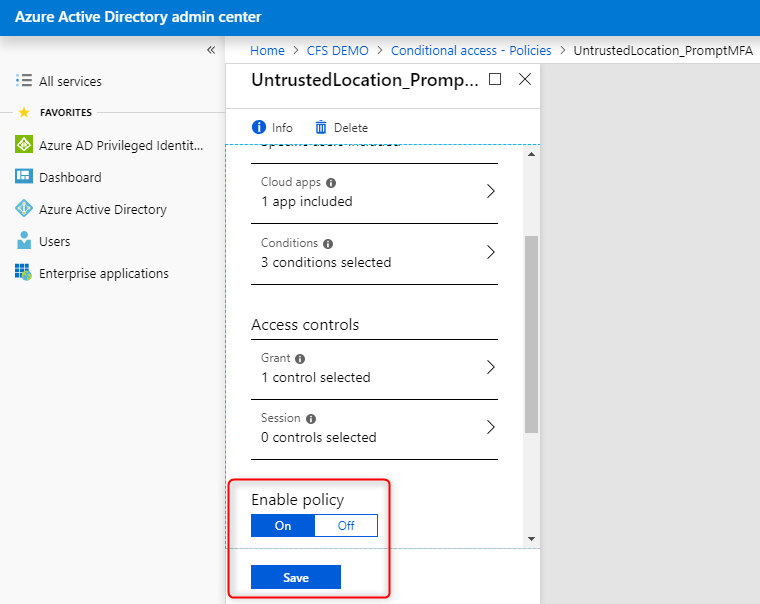The image size is (760, 604).
Task: Open All services menu item
Action: 70,81
